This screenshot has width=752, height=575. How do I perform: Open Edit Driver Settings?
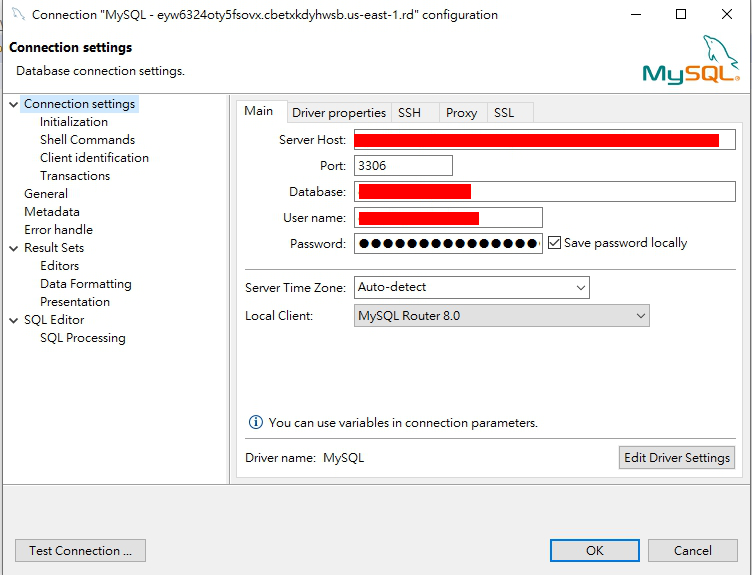[677, 458]
